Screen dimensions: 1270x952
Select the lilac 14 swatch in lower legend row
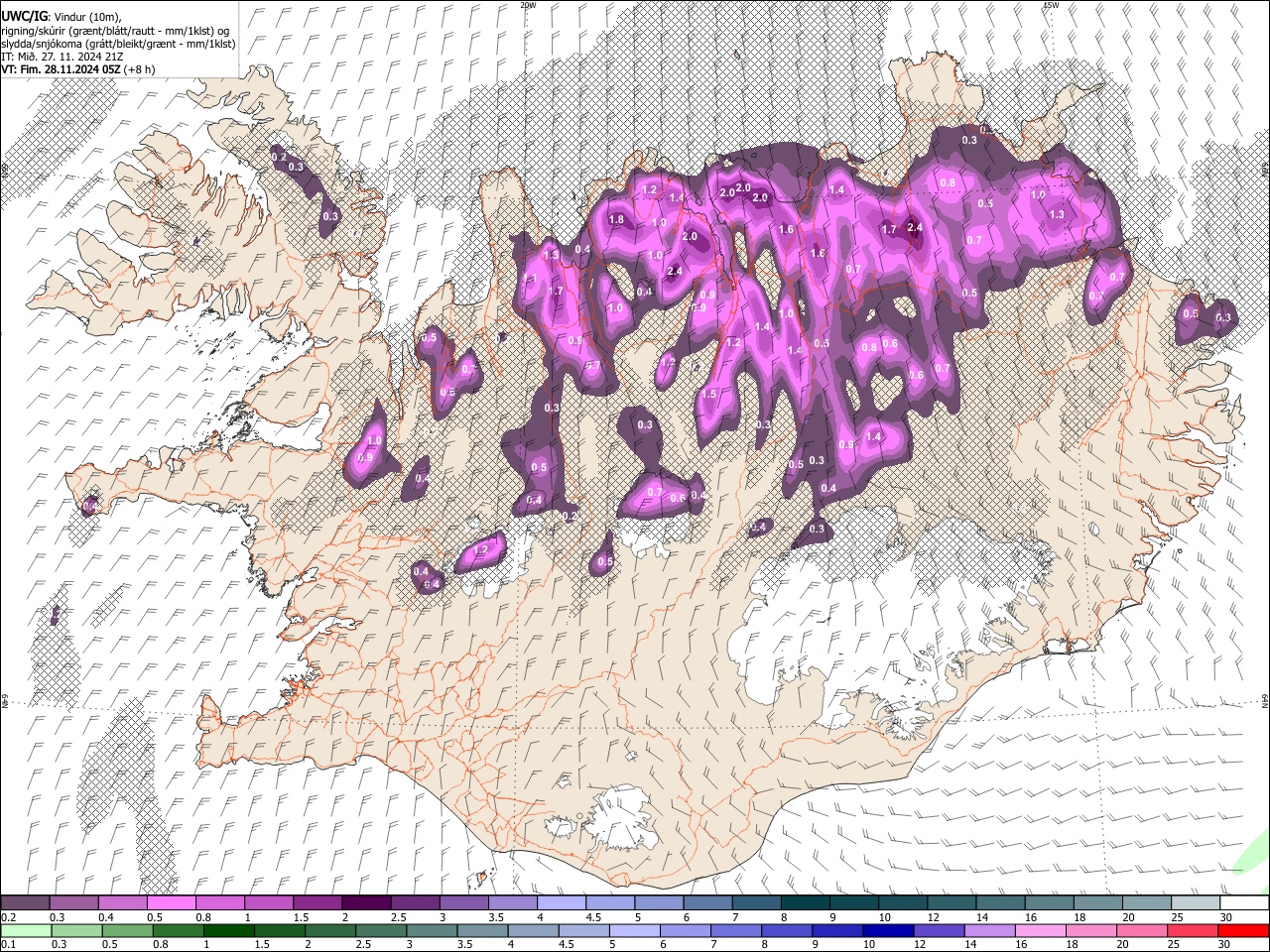pyautogui.click(x=988, y=930)
